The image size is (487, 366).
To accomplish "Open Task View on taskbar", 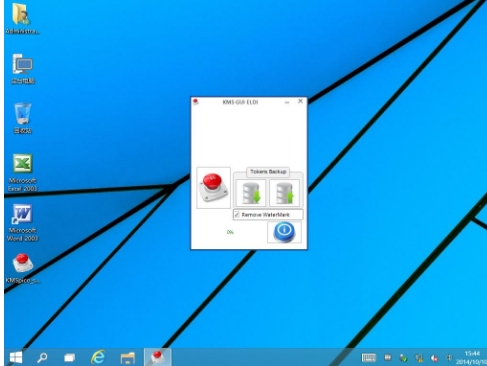I will coord(69,357).
